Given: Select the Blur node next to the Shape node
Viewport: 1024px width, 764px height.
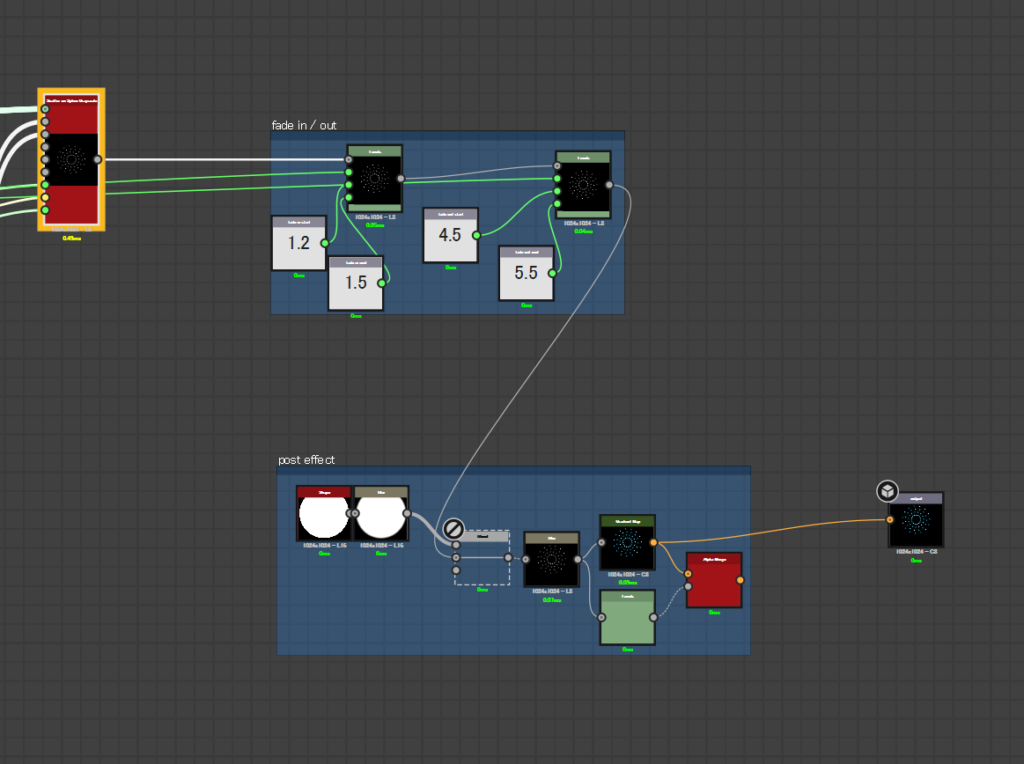Looking at the screenshot, I should coord(381,514).
